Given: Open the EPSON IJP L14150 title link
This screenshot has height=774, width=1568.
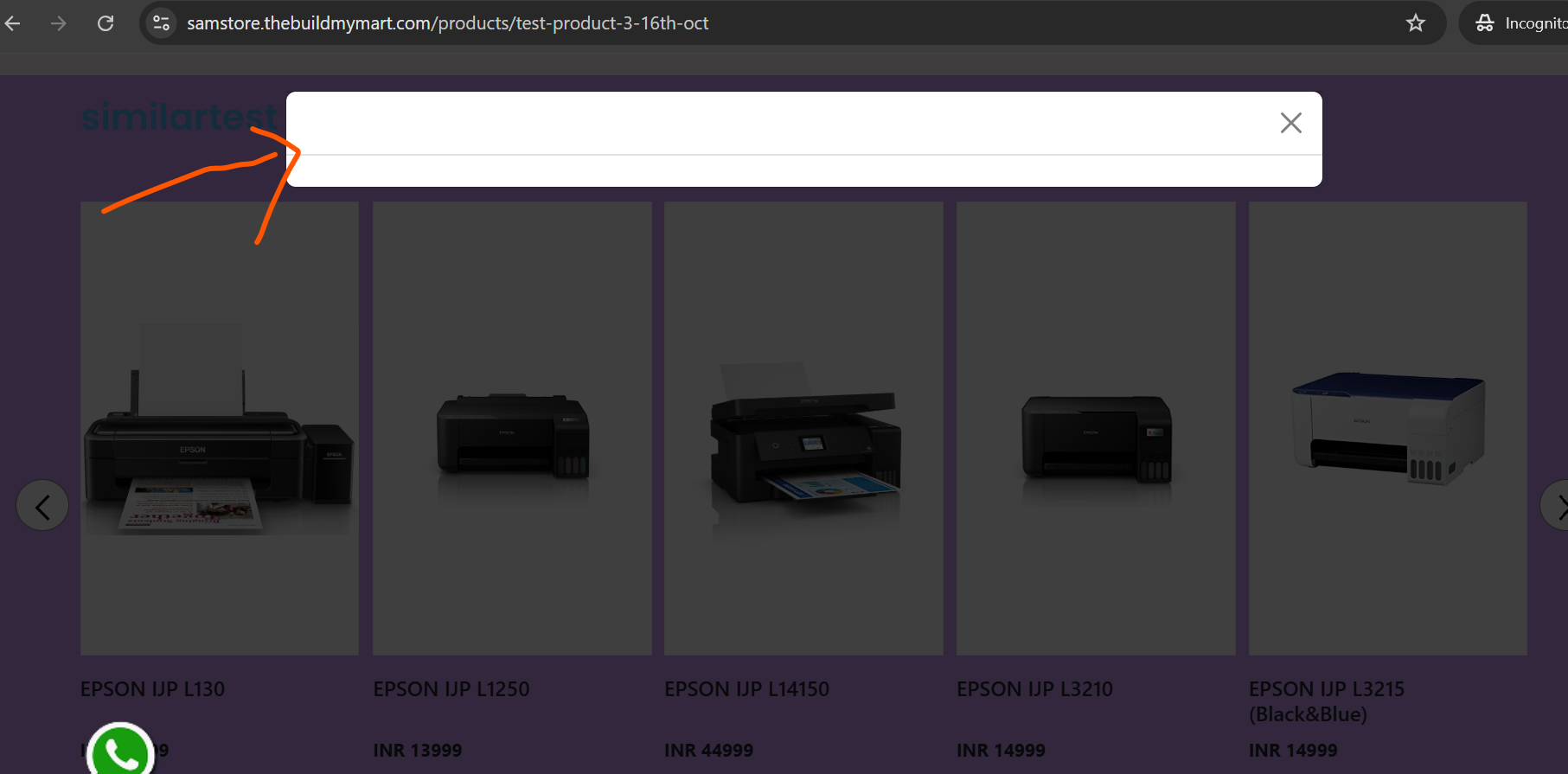Looking at the screenshot, I should (x=747, y=689).
